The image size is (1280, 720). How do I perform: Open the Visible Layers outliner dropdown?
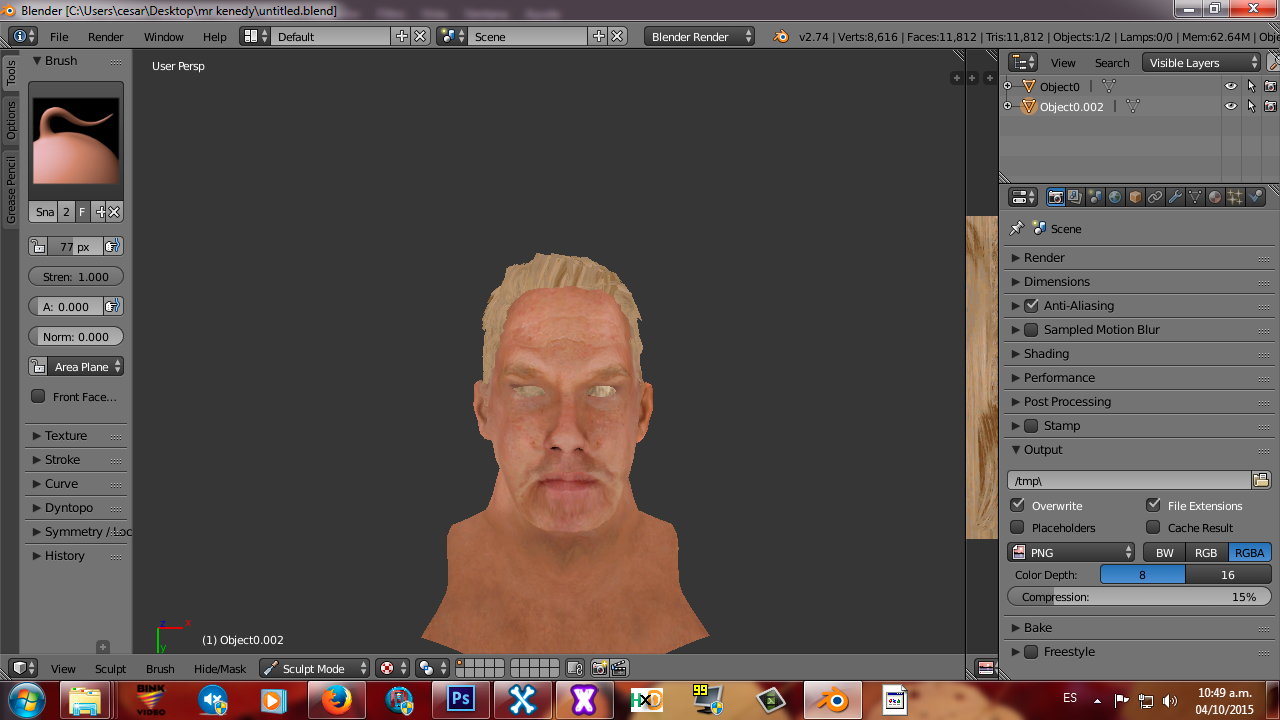[1202, 62]
